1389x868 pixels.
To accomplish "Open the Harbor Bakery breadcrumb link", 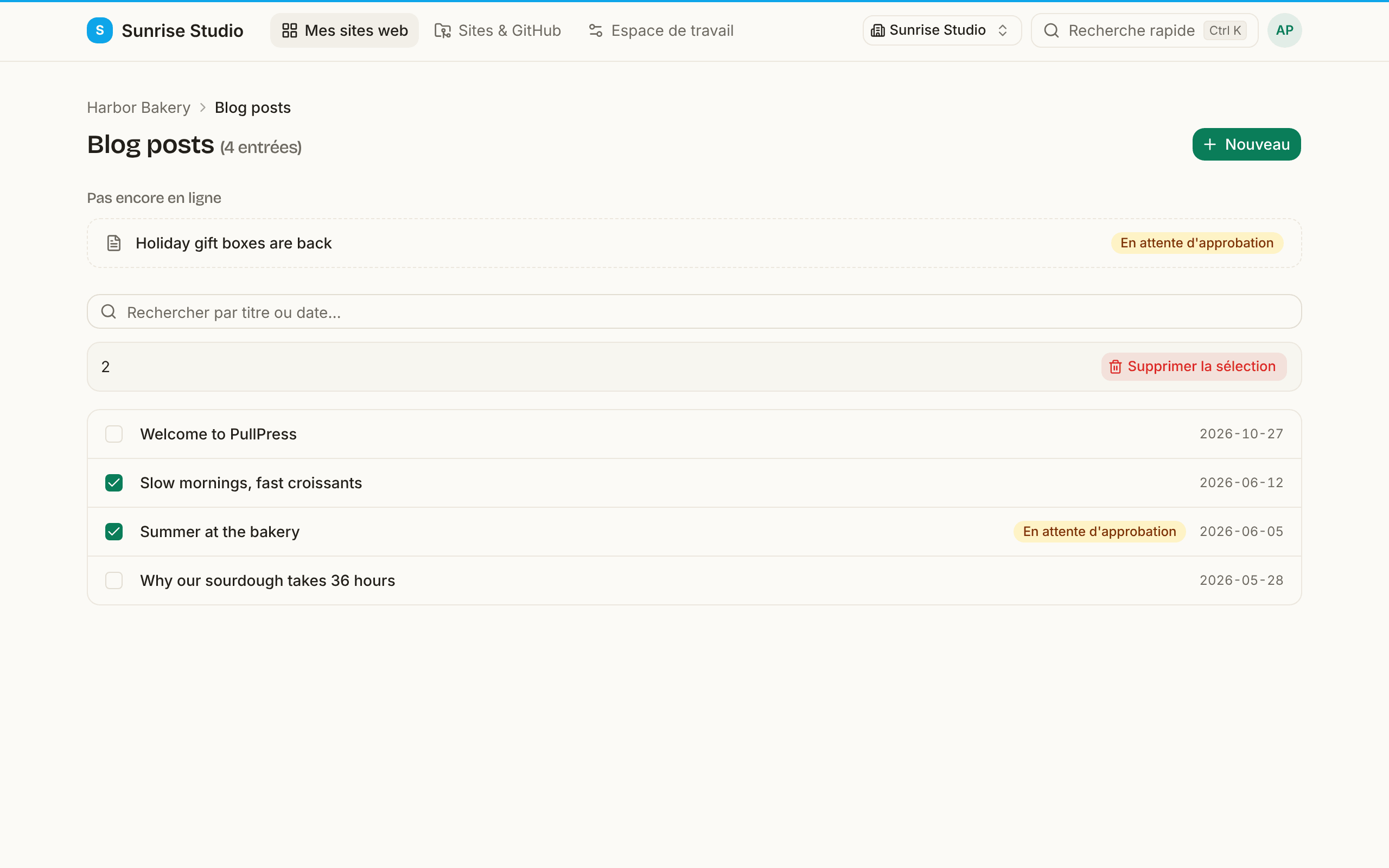I will point(138,107).
